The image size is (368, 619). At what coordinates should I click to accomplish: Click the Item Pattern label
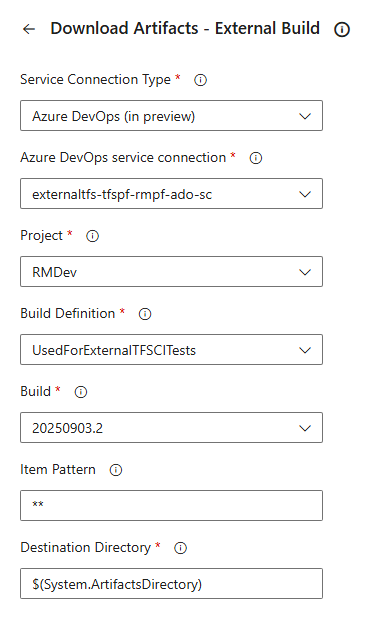click(x=58, y=469)
